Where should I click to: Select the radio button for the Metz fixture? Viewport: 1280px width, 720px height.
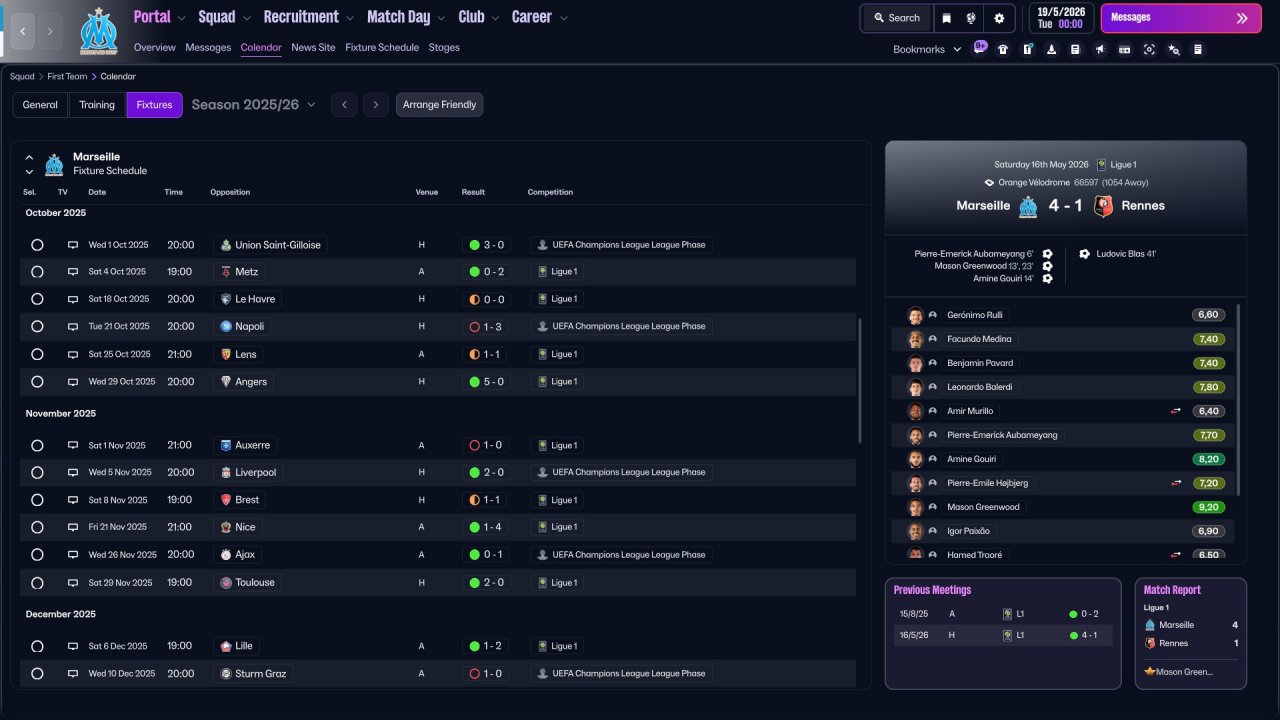(37, 272)
